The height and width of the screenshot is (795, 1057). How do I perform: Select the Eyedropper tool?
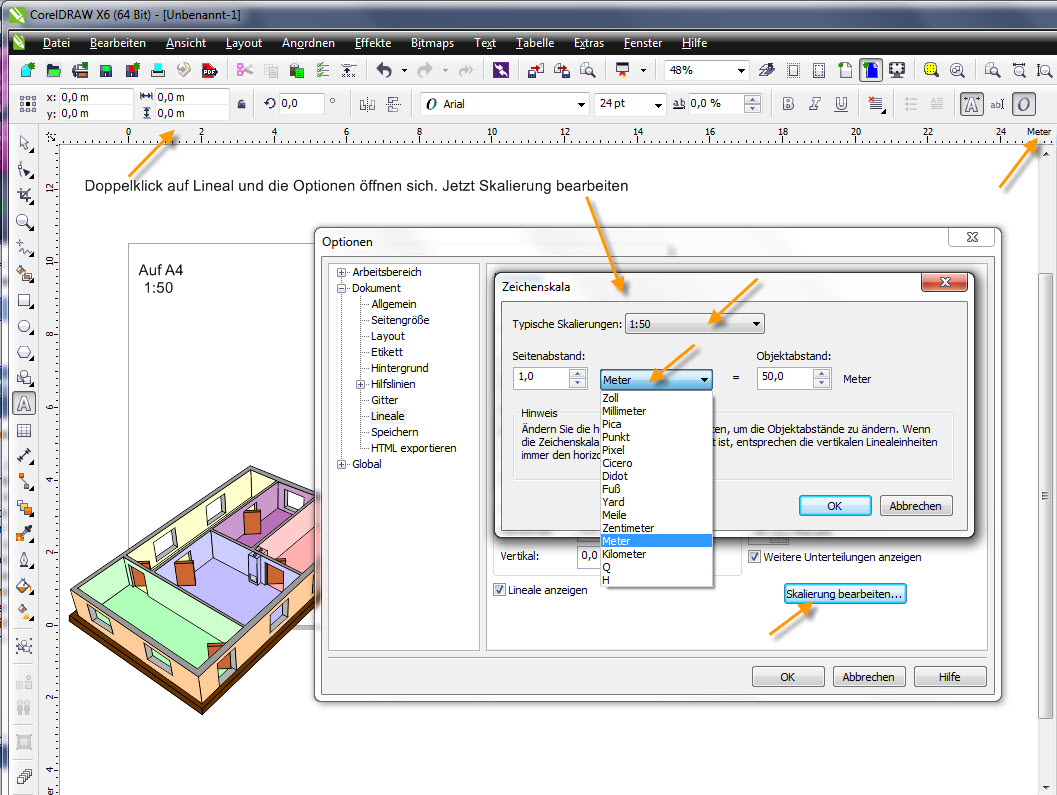coord(25,533)
